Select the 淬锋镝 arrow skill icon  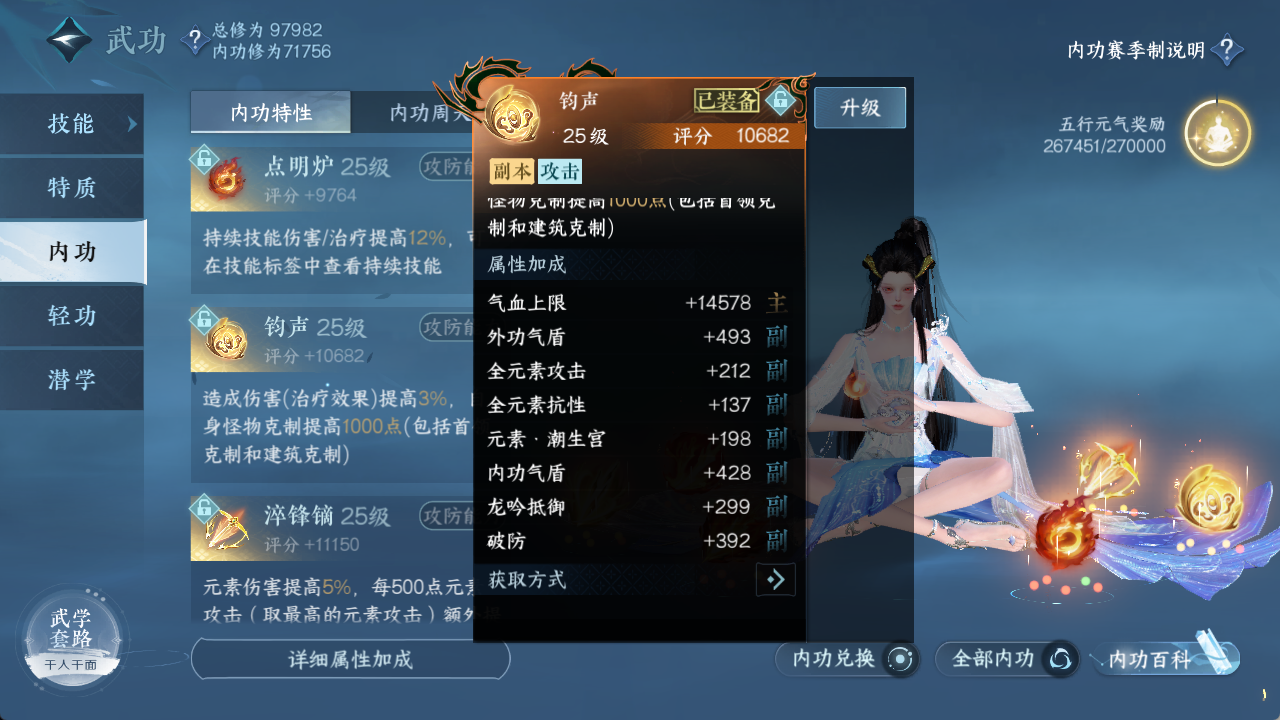pyautogui.click(x=226, y=529)
